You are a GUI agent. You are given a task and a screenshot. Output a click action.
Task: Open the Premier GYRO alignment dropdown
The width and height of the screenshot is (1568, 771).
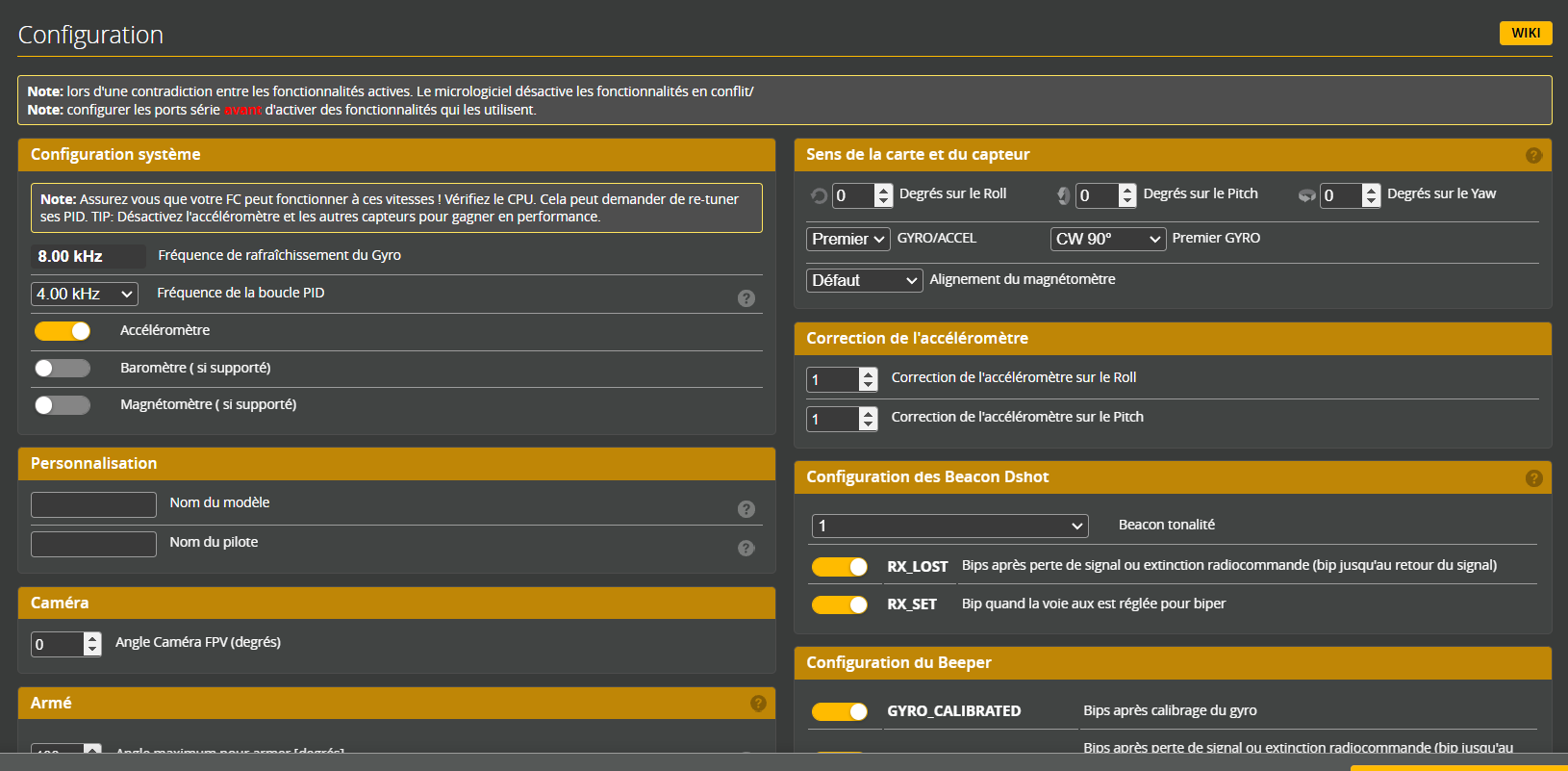[x=1108, y=239]
